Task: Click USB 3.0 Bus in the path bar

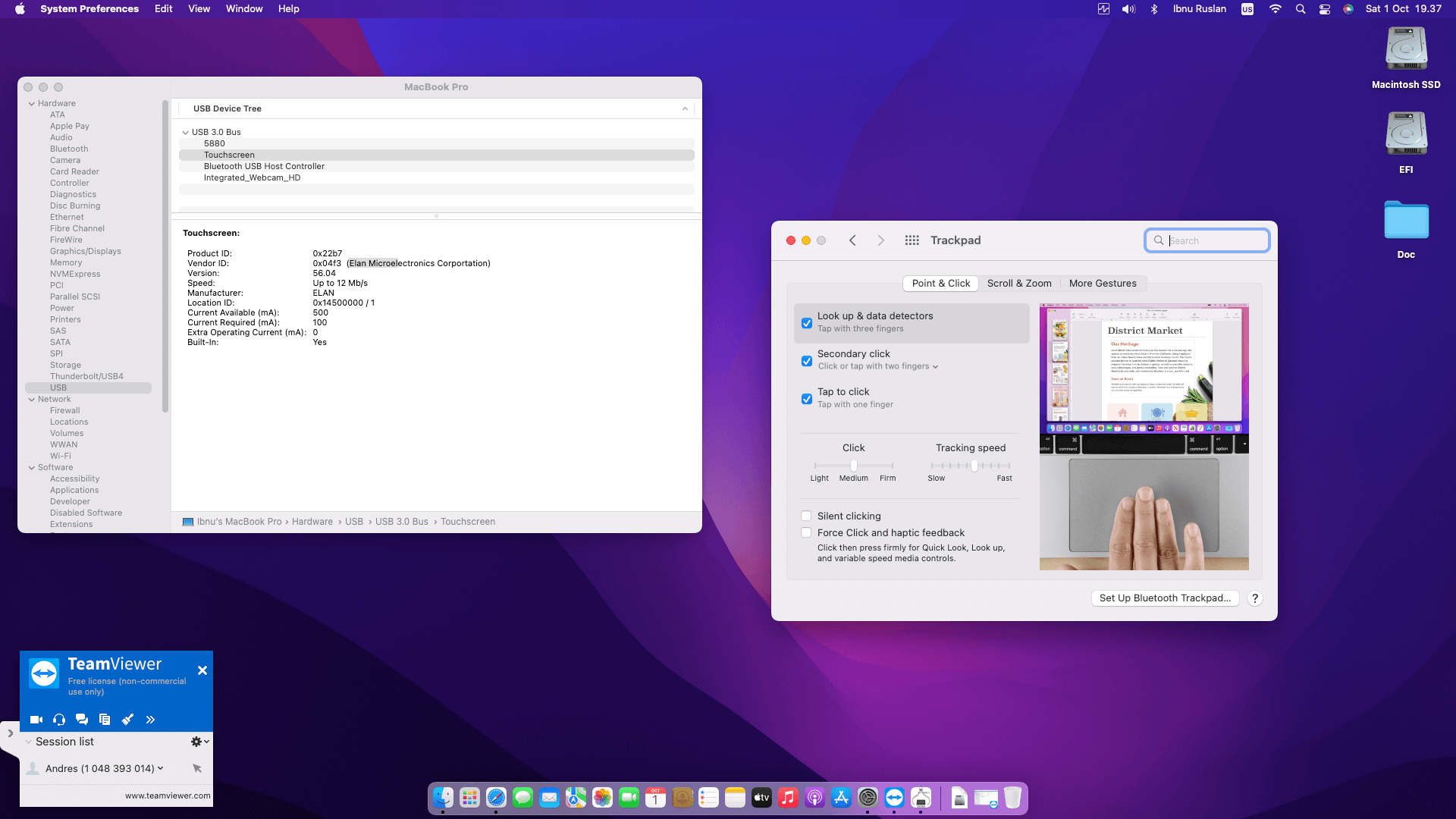Action: click(402, 522)
